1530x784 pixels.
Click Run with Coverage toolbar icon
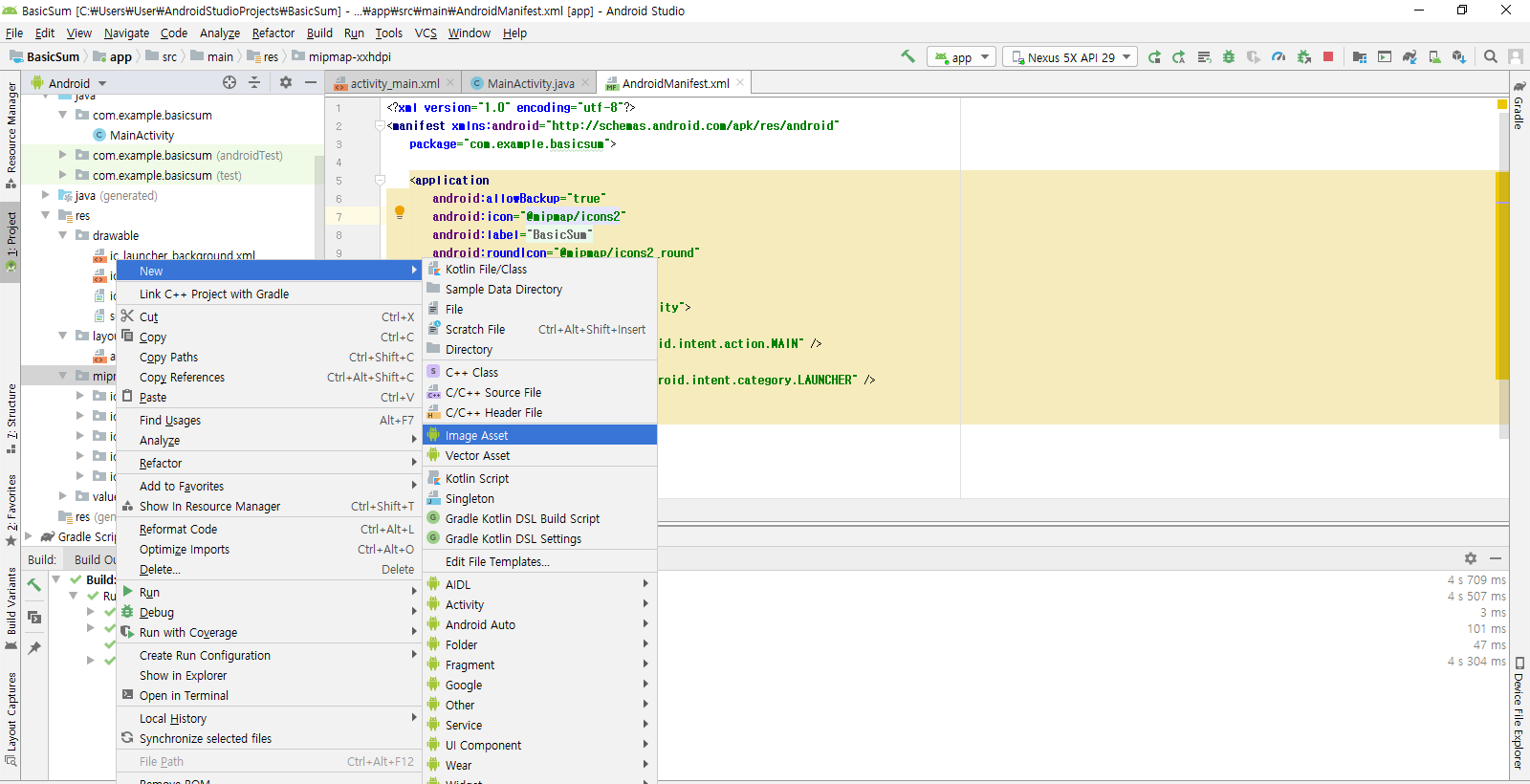tap(1254, 57)
